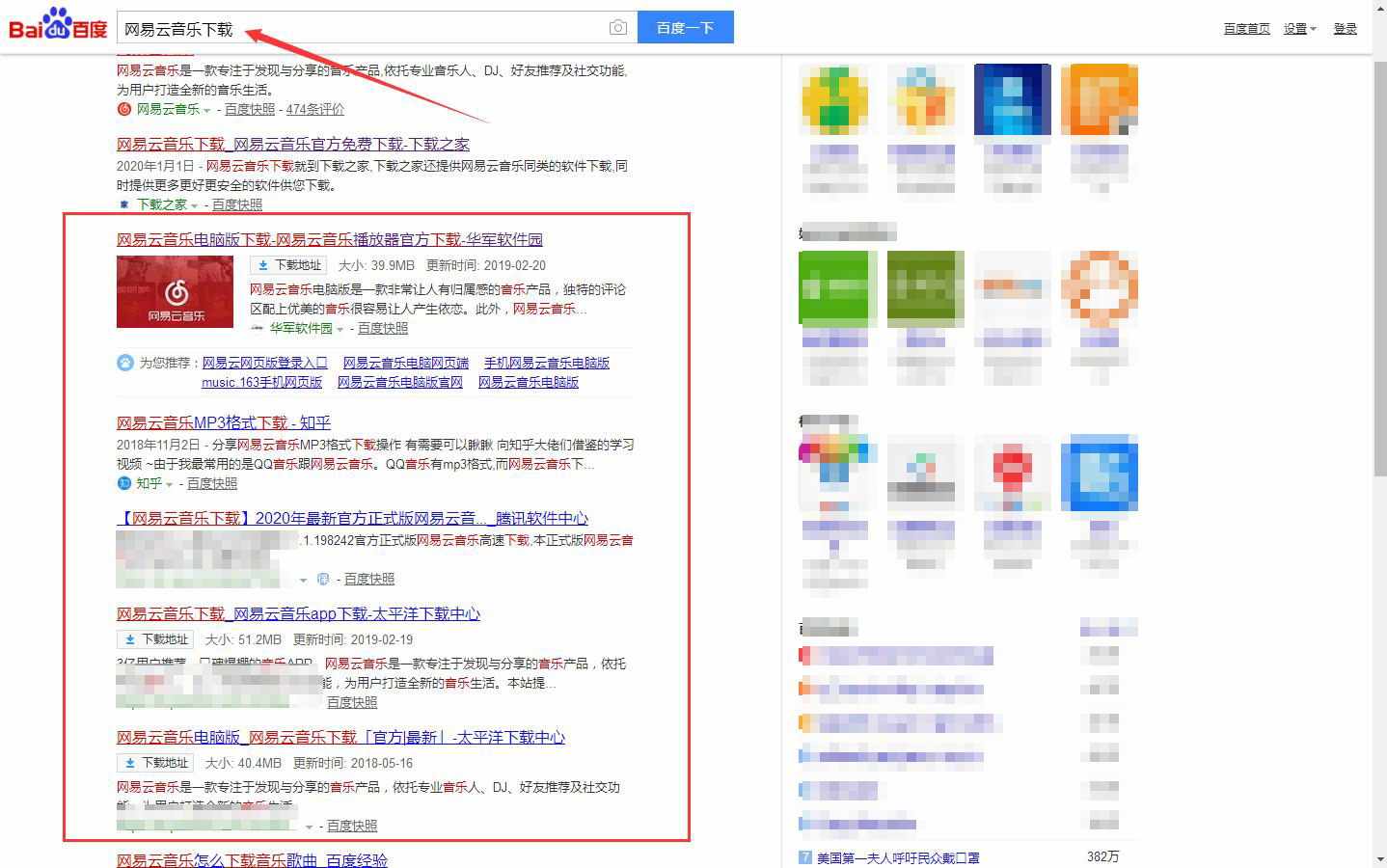Open recommended link 网易云音乐电脑网页端
Image resolution: width=1387 pixels, height=868 pixels.
click(x=406, y=363)
